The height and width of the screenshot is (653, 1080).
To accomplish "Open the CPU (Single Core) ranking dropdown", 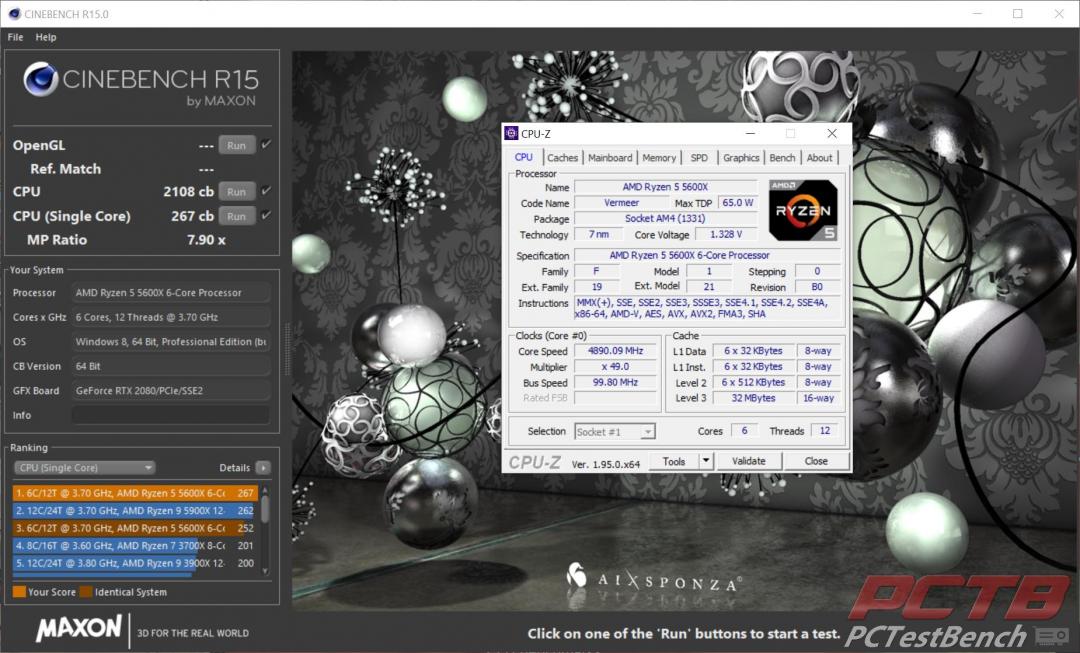I will point(84,468).
